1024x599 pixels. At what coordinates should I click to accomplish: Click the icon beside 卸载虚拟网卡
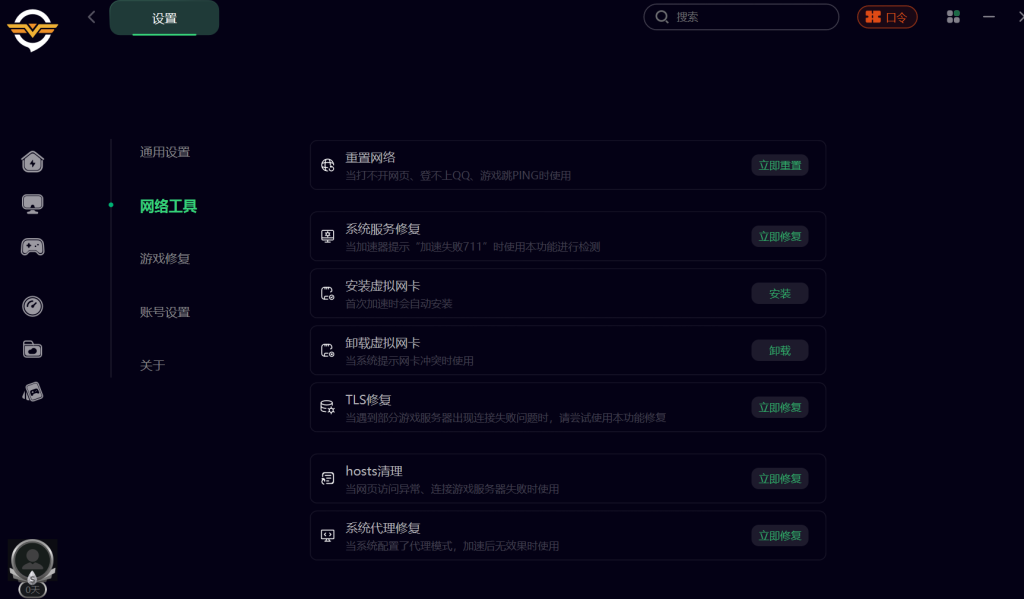328,350
